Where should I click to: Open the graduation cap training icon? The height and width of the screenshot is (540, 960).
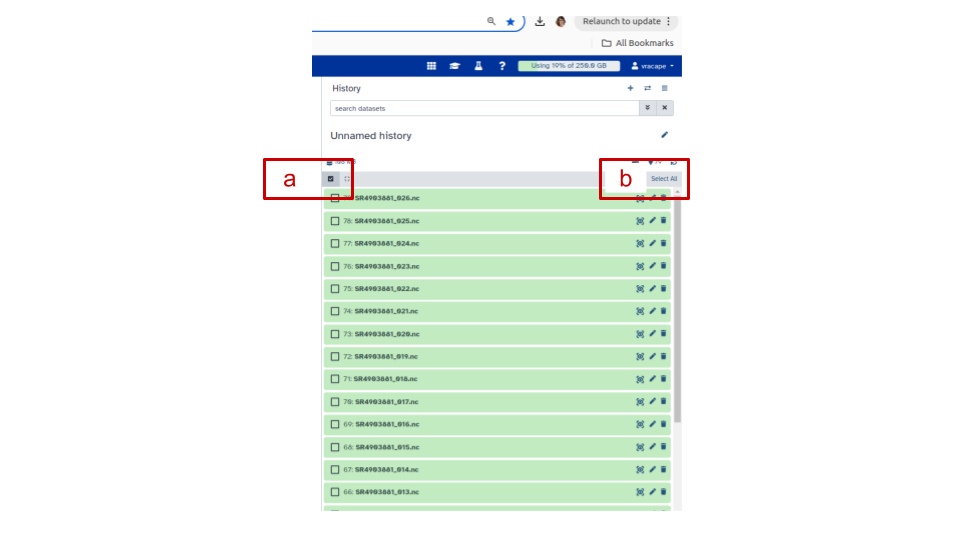tap(455, 66)
